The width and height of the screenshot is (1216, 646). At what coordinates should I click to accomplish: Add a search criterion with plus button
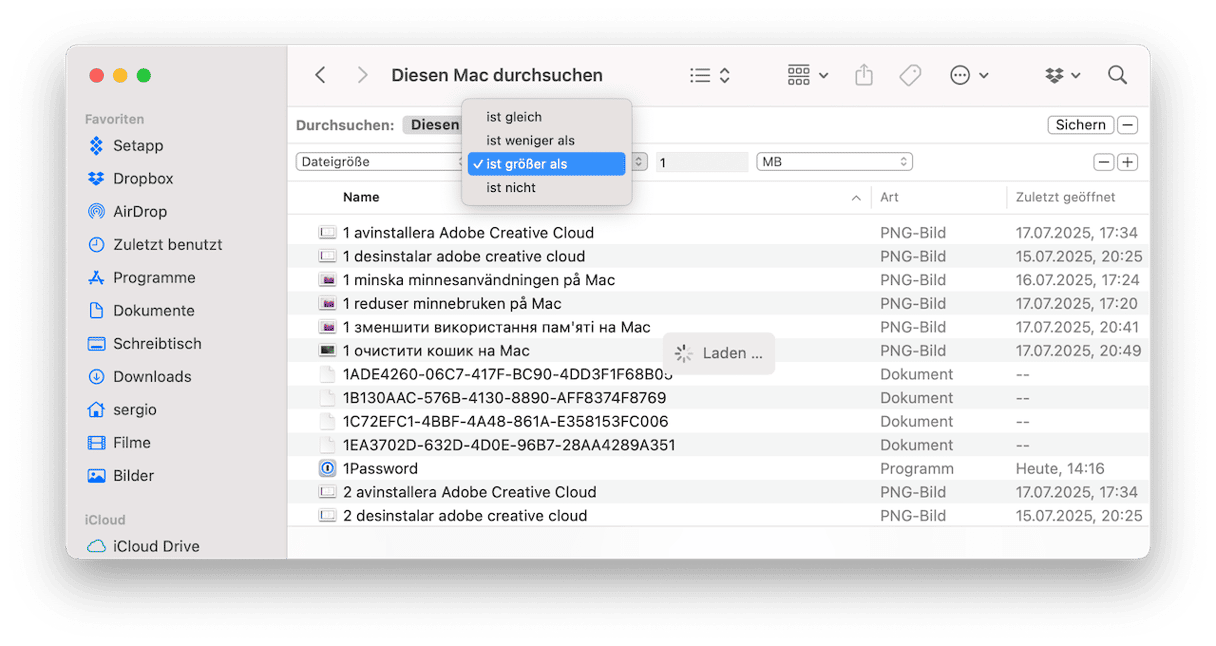(1127, 162)
